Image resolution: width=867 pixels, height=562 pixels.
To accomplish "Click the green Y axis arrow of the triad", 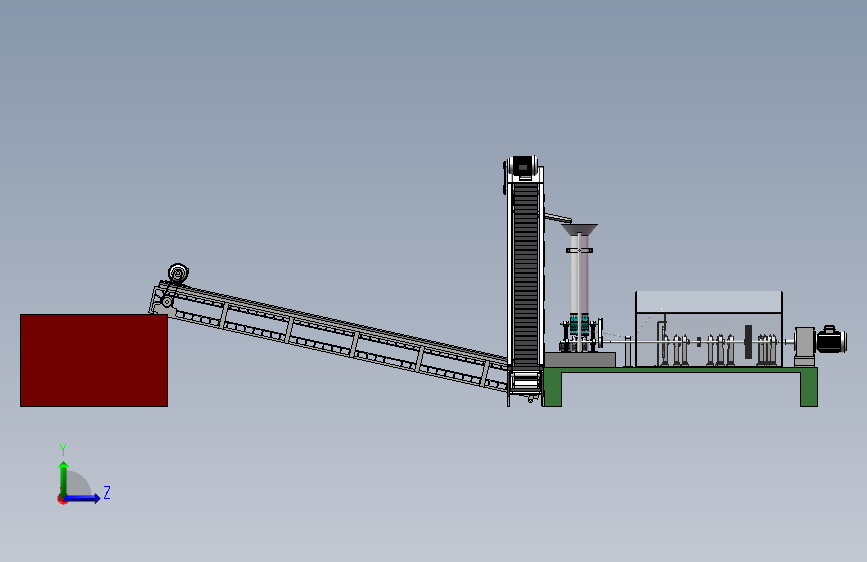I will (x=64, y=478).
